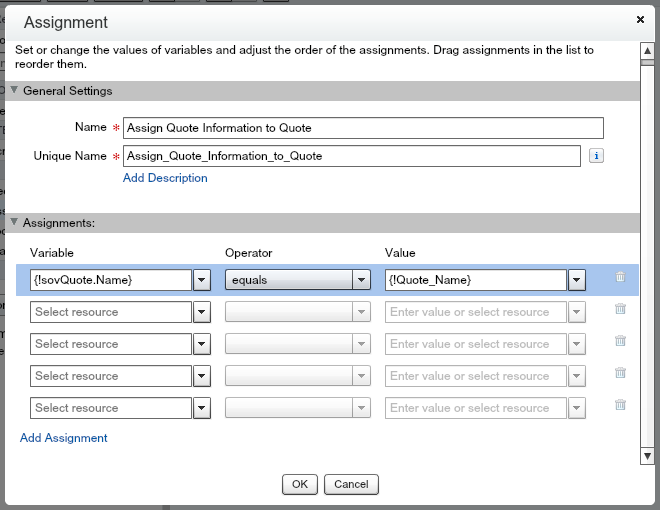Screen dimensions: 660x510
Task: Click the Add Description link
Action: point(165,178)
